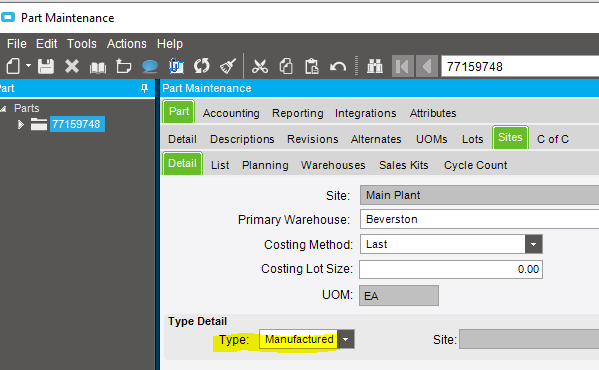
Task: Click the open book toolbar icon
Action: [98, 67]
